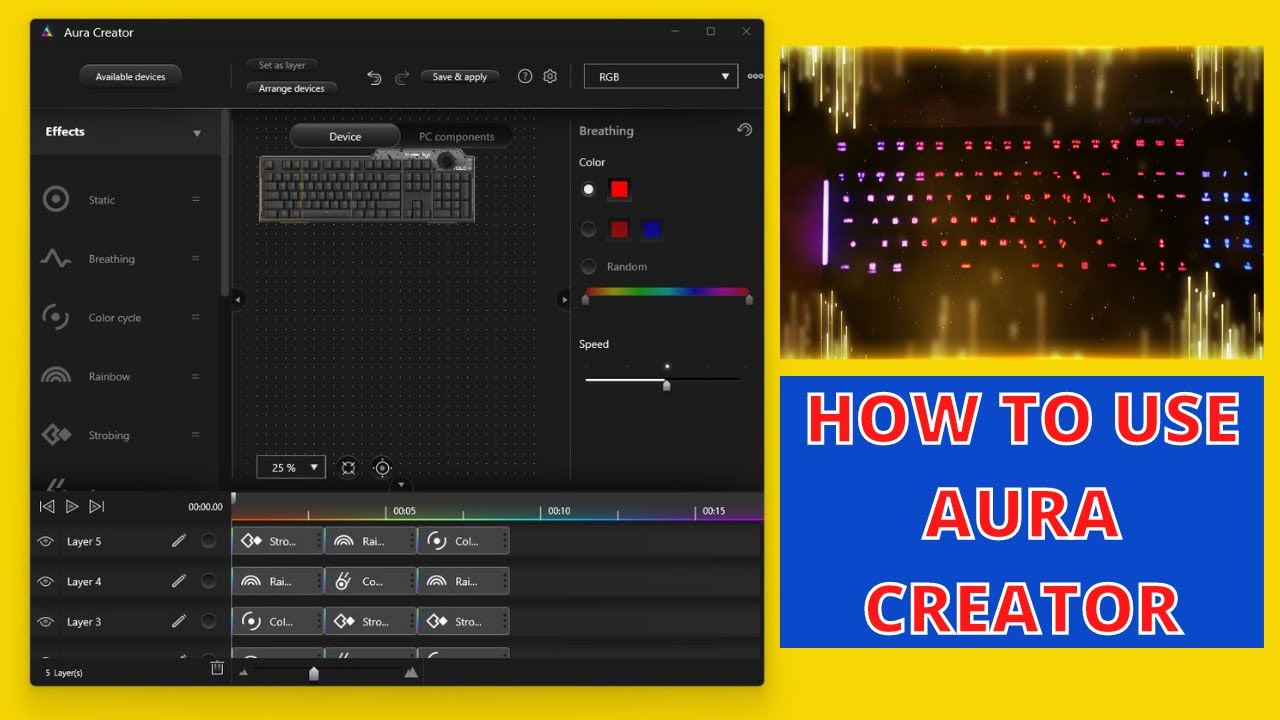
Task: Delete layer with trash icon
Action: coord(217,668)
